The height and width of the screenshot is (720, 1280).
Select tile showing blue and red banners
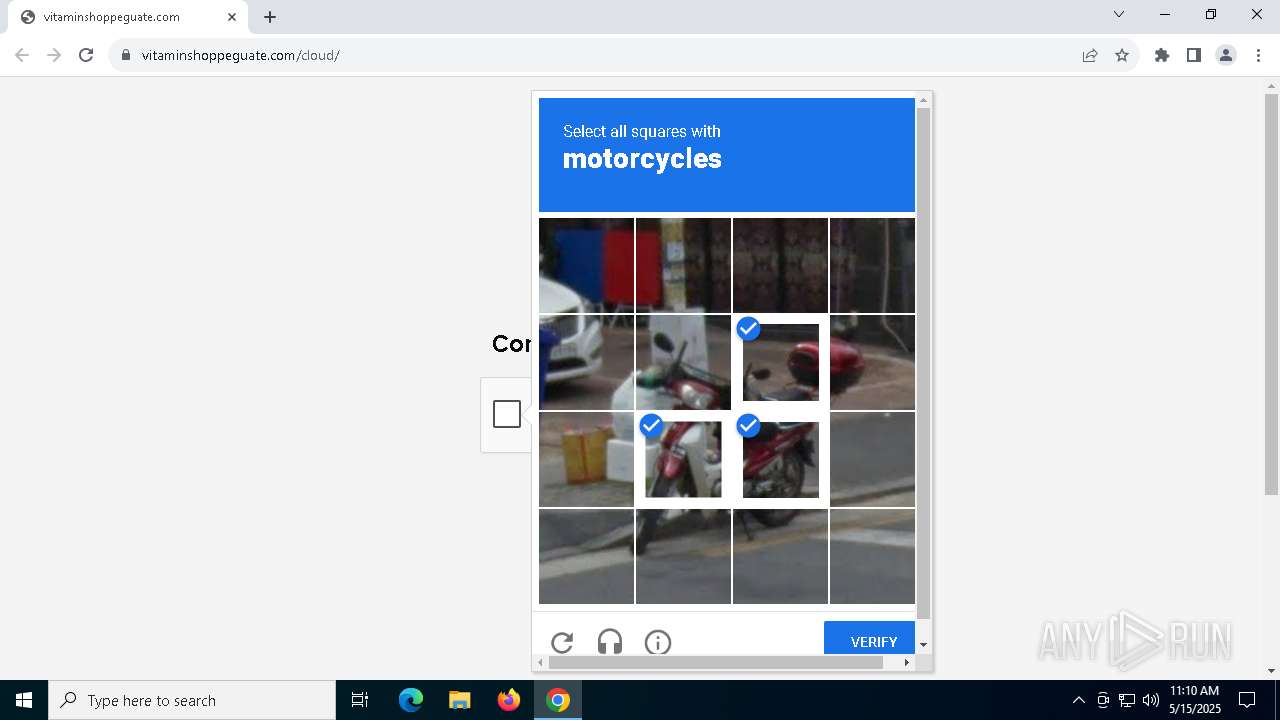tap(587, 265)
